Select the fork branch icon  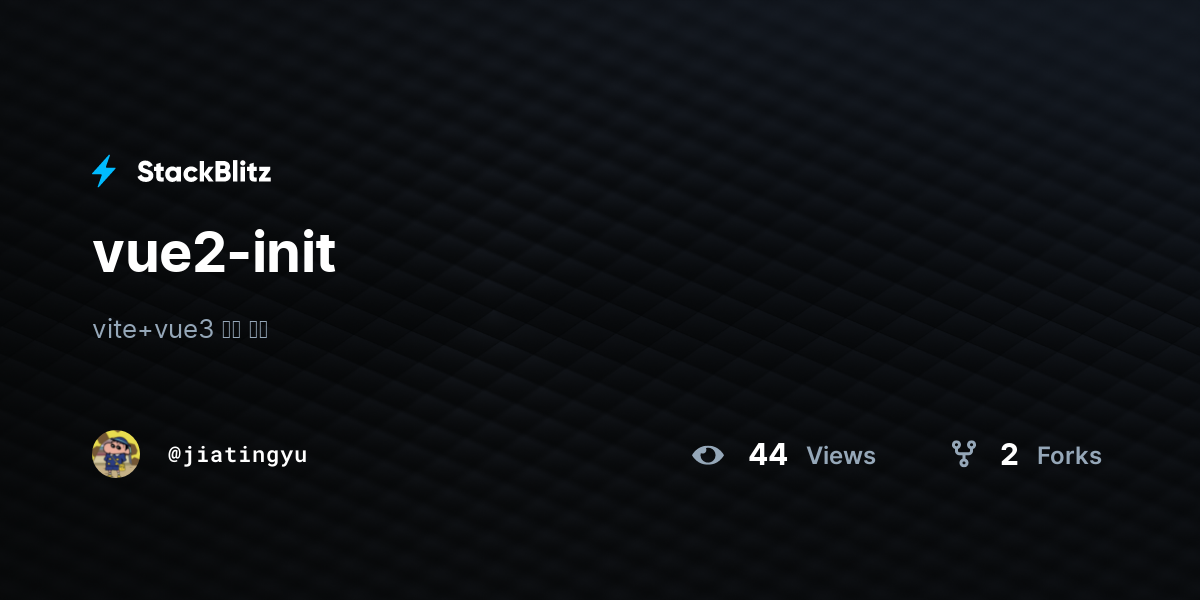(x=964, y=455)
